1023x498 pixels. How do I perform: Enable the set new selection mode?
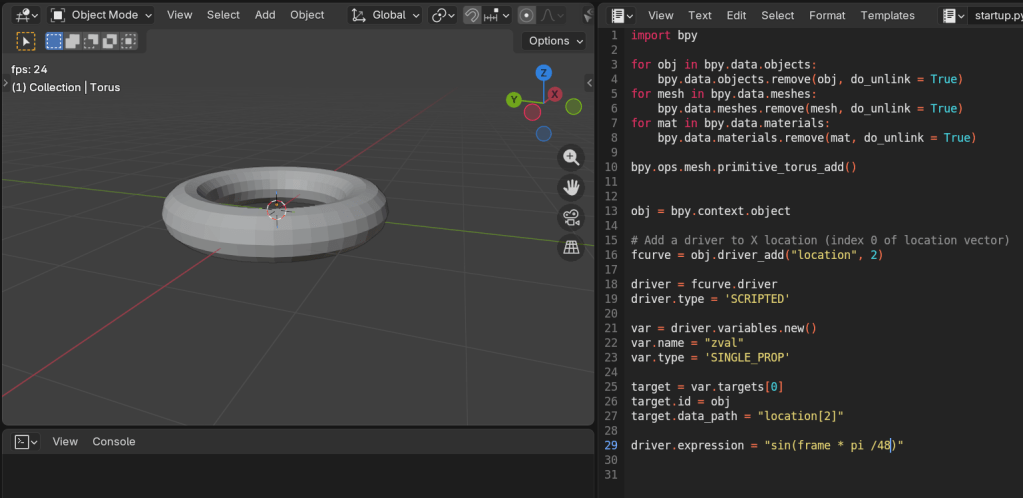[54, 41]
